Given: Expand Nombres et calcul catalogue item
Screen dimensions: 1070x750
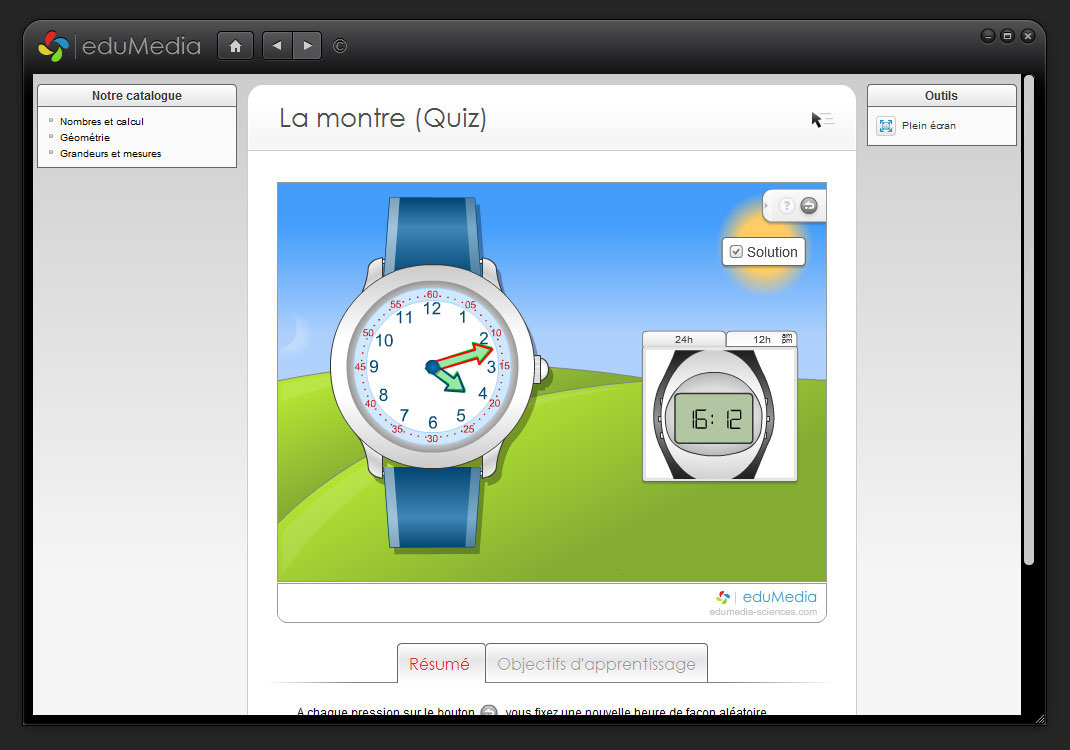Looking at the screenshot, I should [x=101, y=121].
